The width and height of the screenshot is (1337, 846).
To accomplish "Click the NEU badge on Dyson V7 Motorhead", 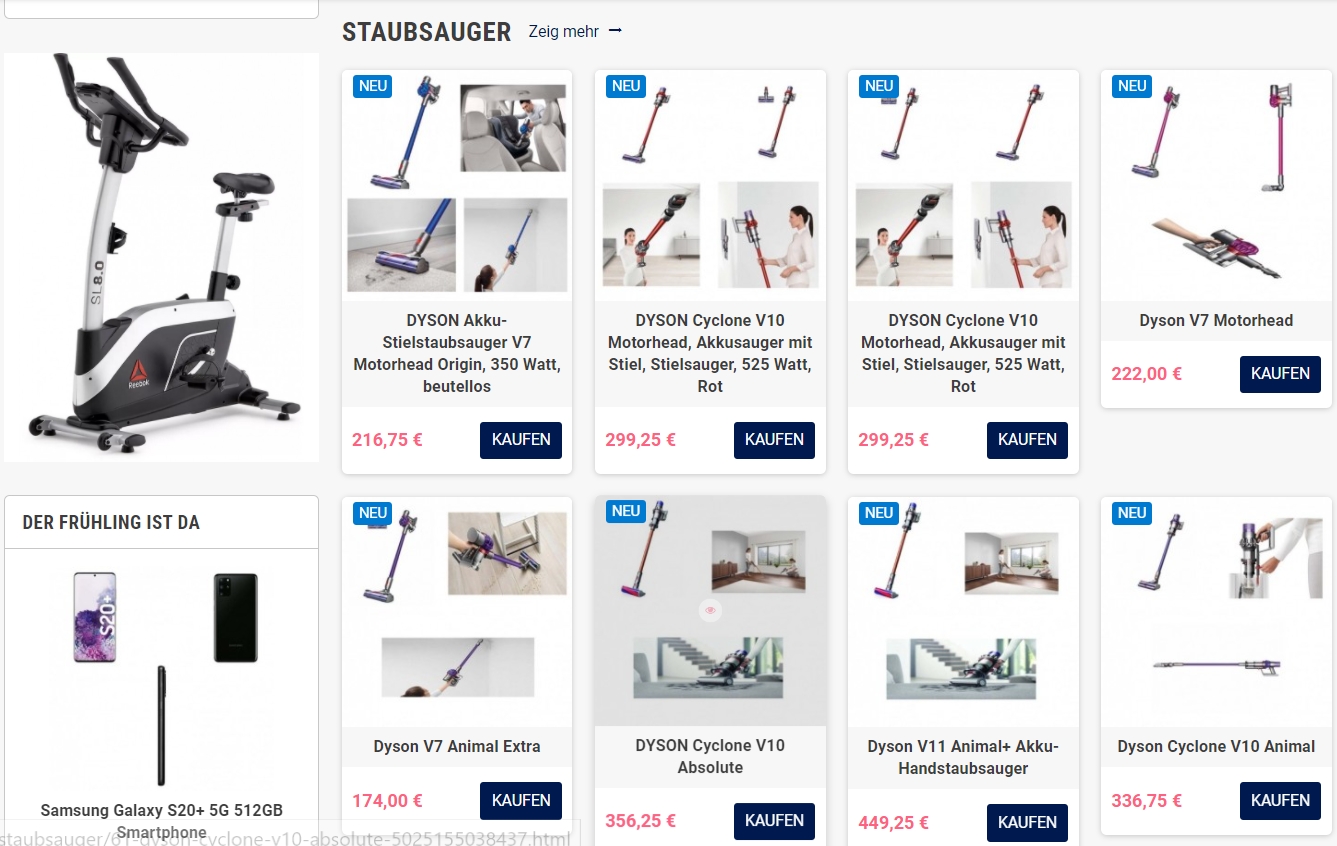I will click(x=1132, y=86).
